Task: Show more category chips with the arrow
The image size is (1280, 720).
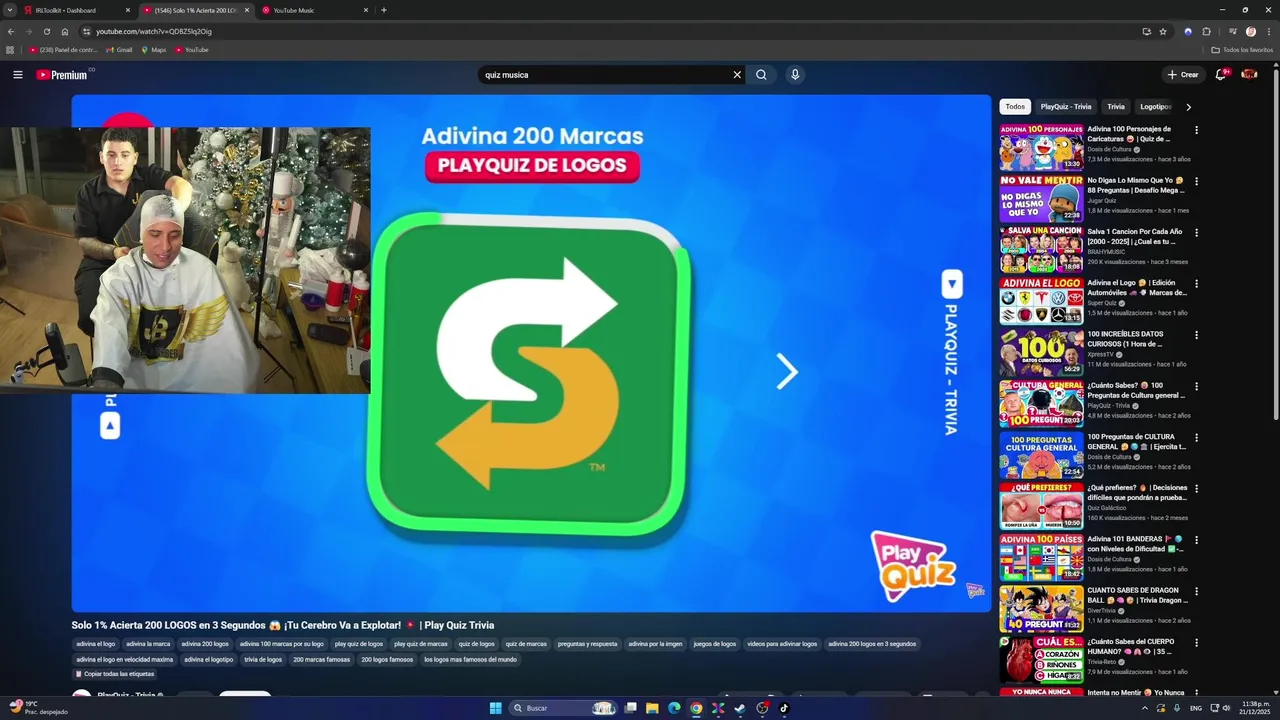Action: click(x=1188, y=107)
